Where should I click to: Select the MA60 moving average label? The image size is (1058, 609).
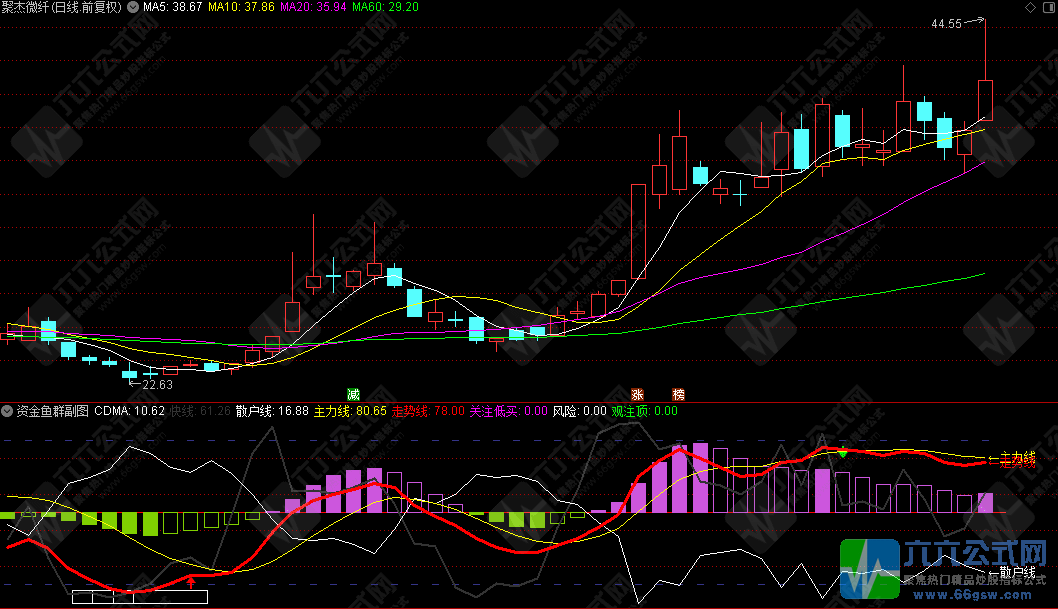coord(385,7)
